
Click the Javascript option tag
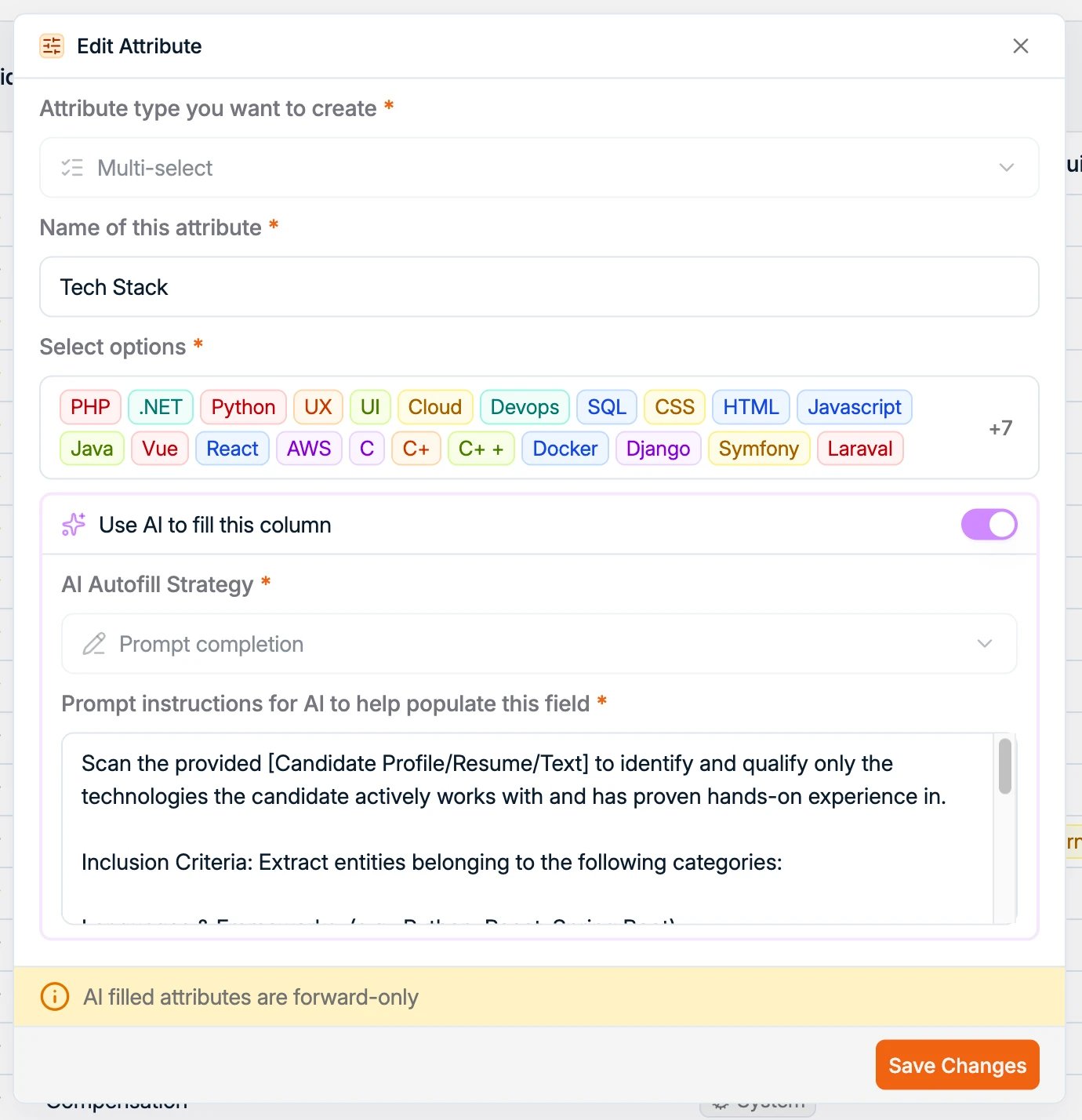tap(855, 407)
